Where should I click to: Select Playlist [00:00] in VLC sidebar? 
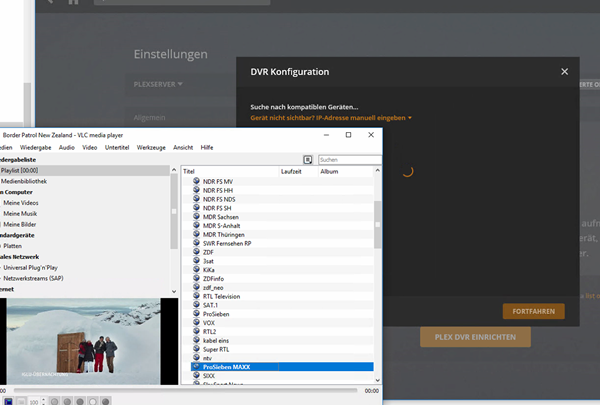tap(85, 170)
